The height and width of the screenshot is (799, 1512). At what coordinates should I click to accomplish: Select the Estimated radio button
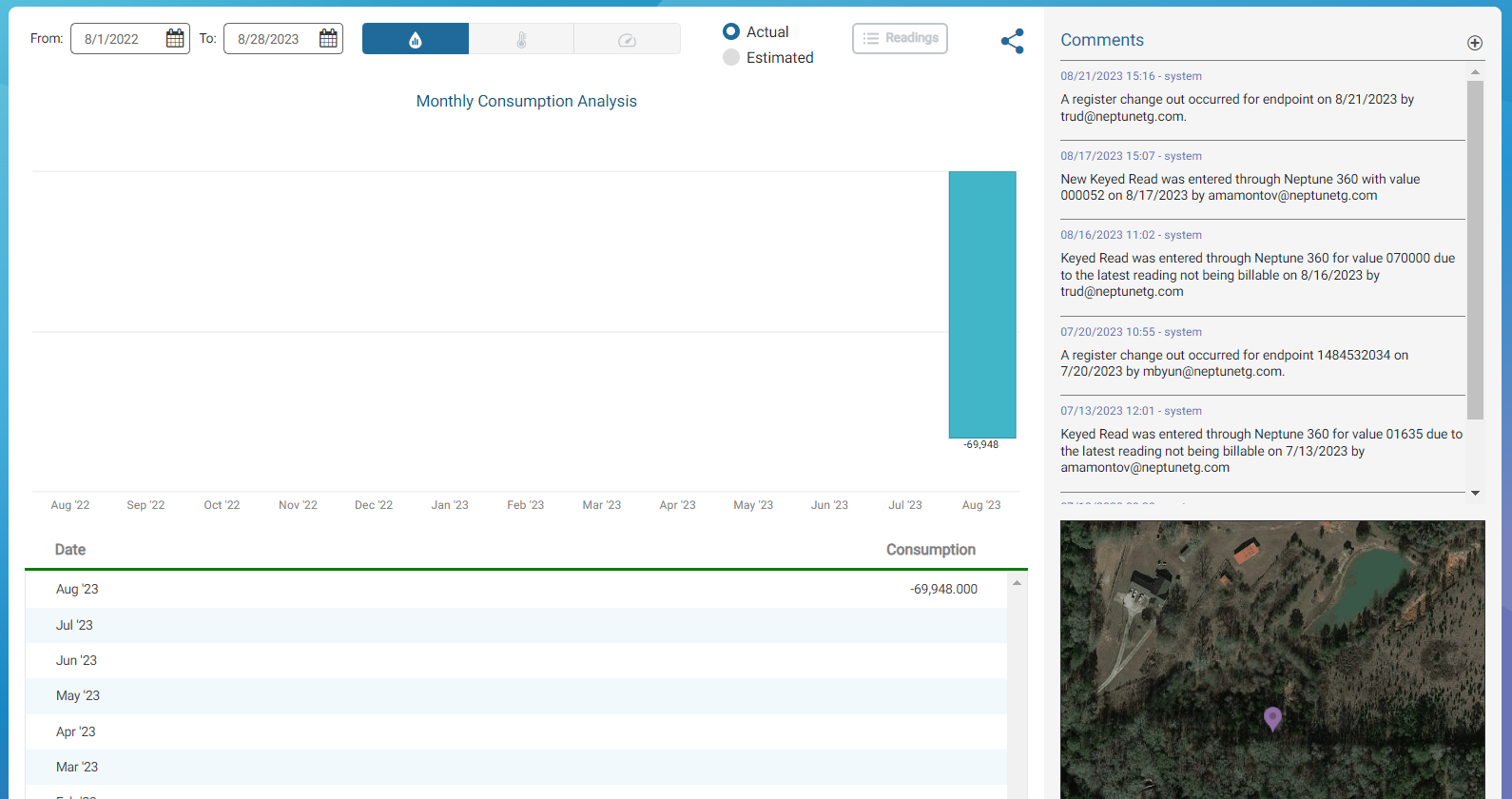[731, 57]
